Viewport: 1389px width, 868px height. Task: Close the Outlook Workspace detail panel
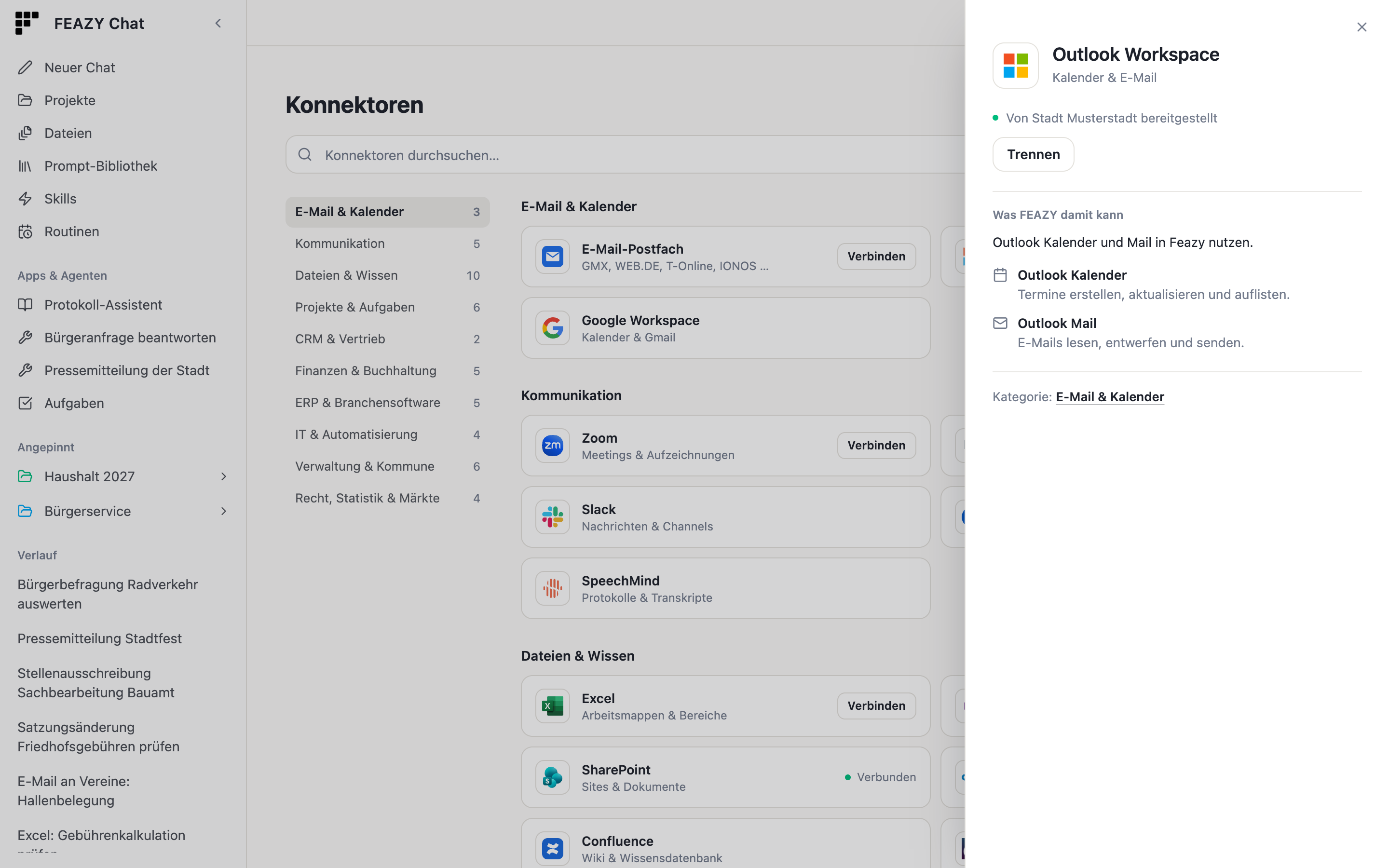[1362, 27]
